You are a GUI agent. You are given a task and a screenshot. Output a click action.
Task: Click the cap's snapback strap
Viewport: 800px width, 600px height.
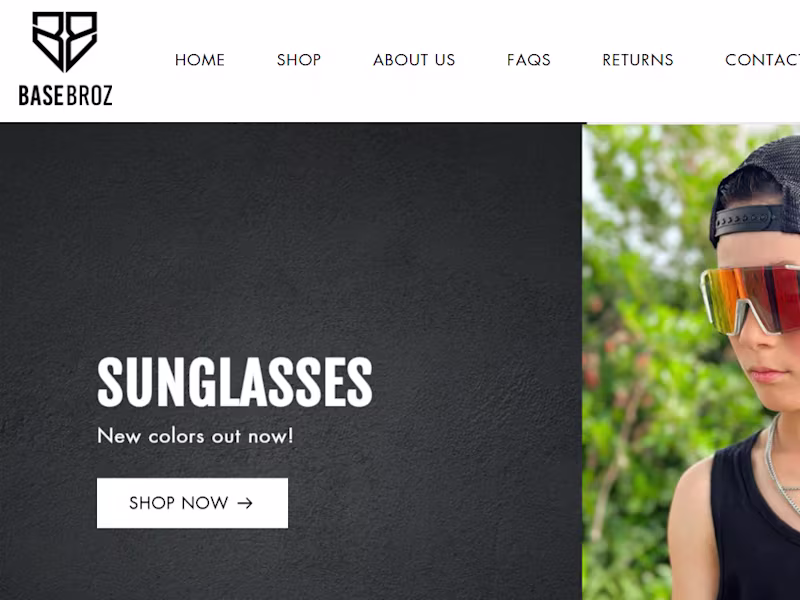pyautogui.click(x=746, y=220)
